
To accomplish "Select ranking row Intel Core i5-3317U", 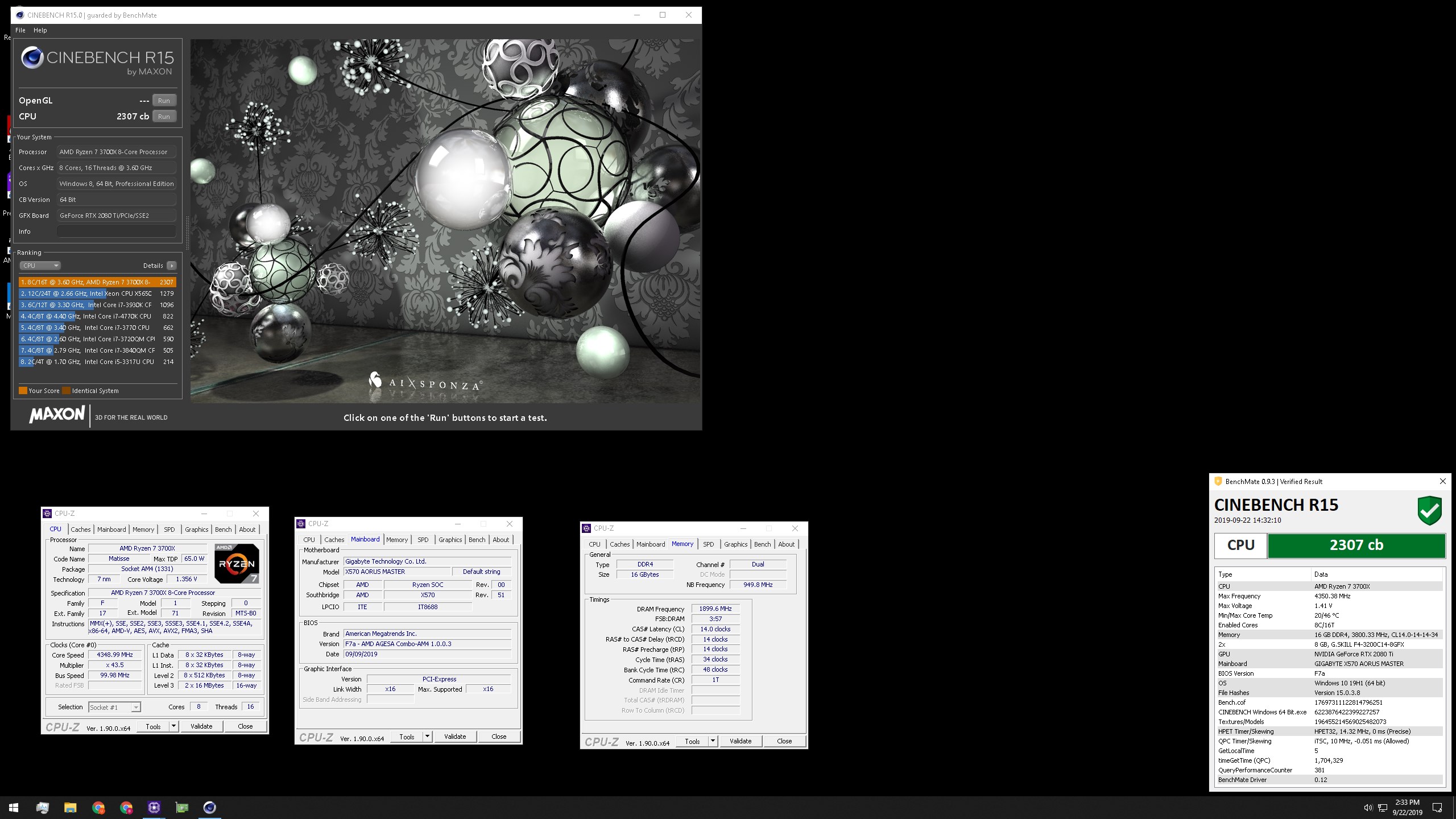I will 97,362.
